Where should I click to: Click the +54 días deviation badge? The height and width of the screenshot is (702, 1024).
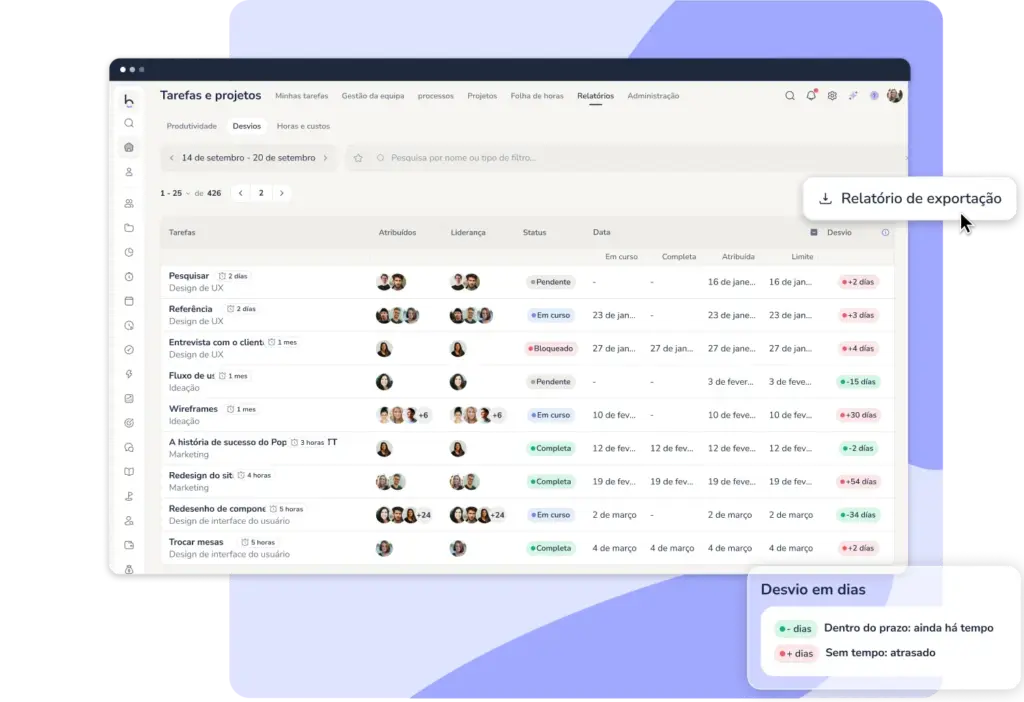click(x=859, y=482)
